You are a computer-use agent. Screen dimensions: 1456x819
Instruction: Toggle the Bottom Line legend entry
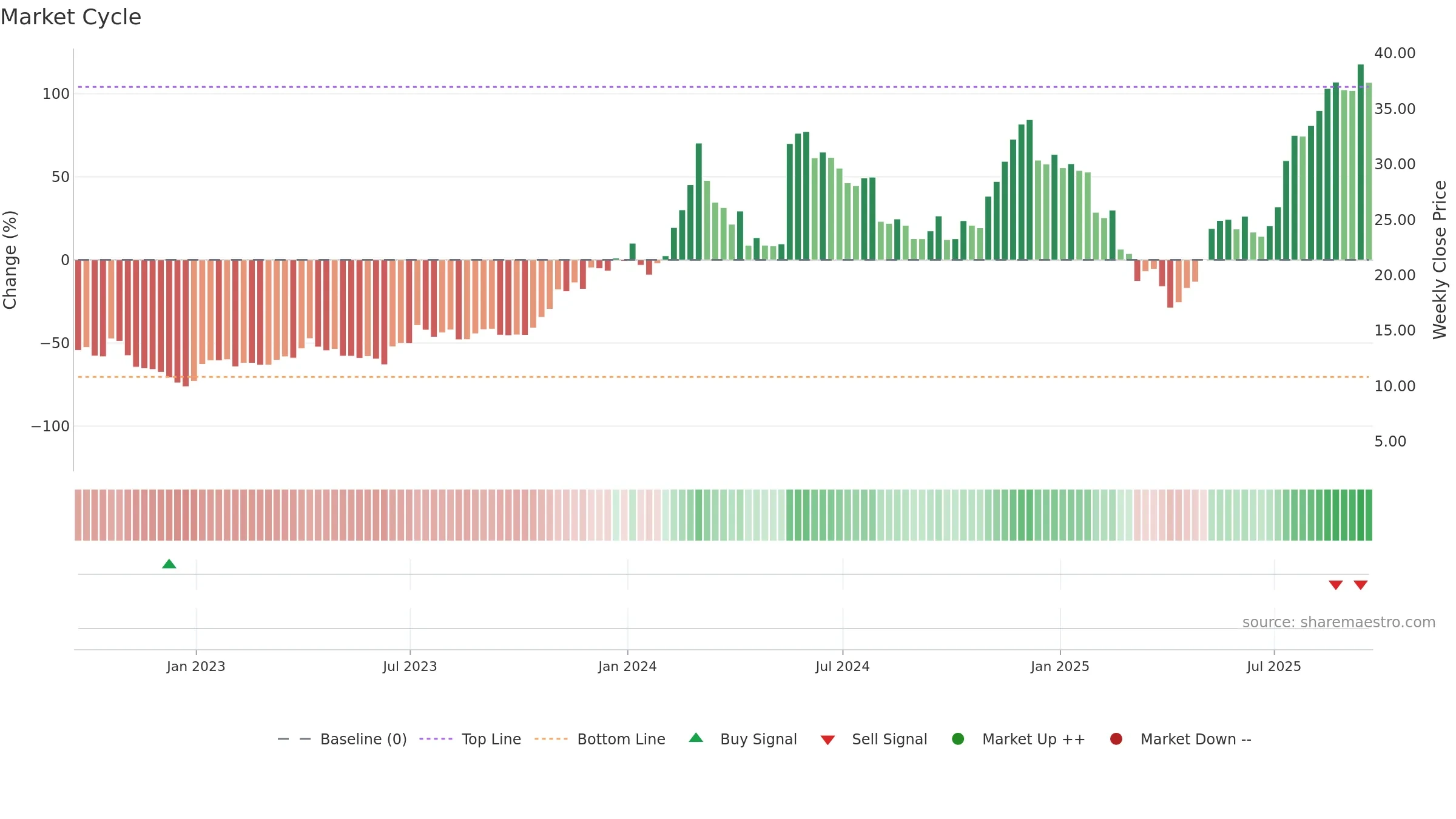click(x=600, y=739)
